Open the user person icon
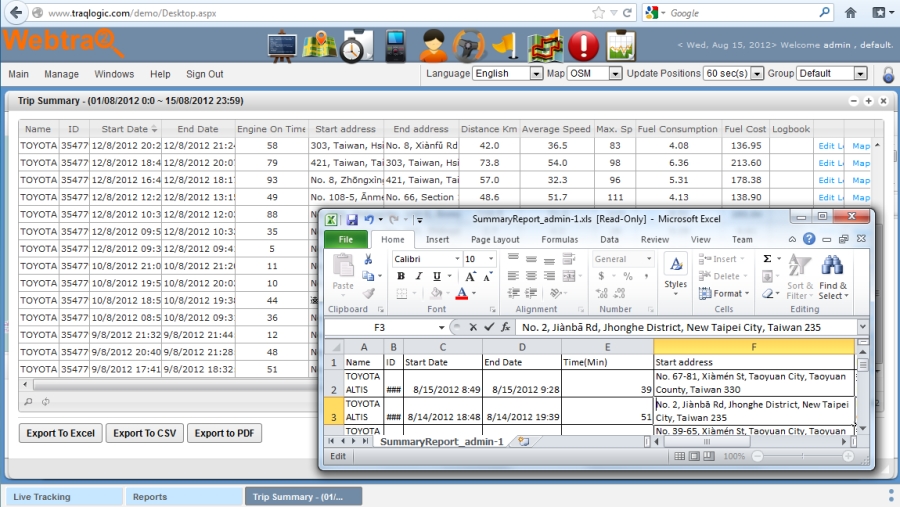 (x=433, y=45)
